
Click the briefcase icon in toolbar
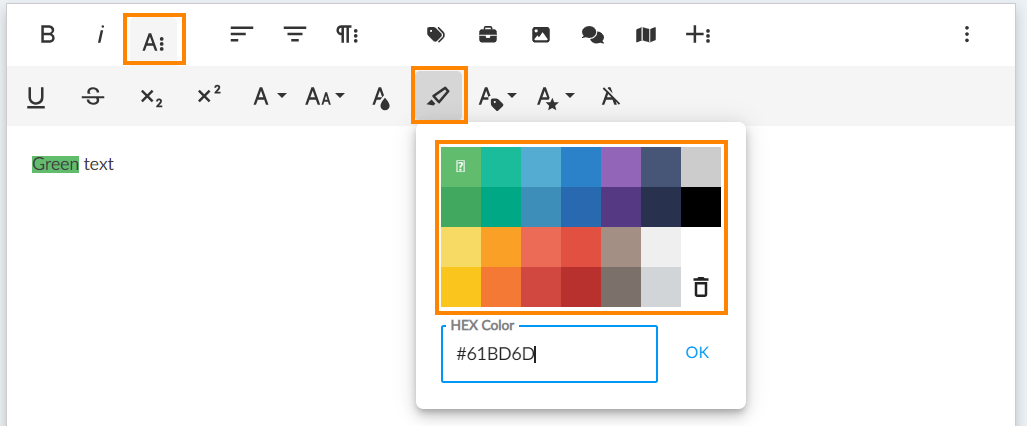(x=487, y=35)
